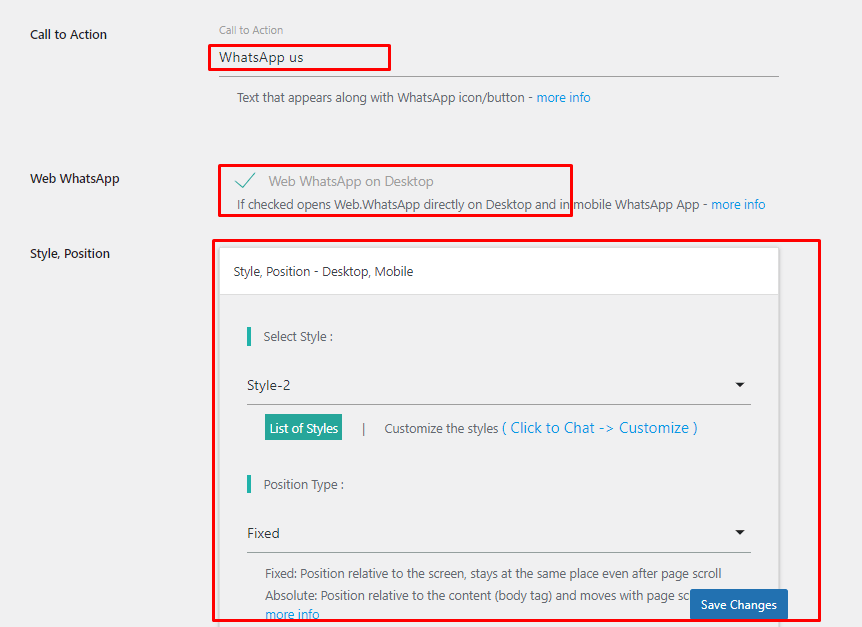Screen dimensions: 862x627
Task: Open more info link for Web WhatsApp
Action: coord(738,204)
